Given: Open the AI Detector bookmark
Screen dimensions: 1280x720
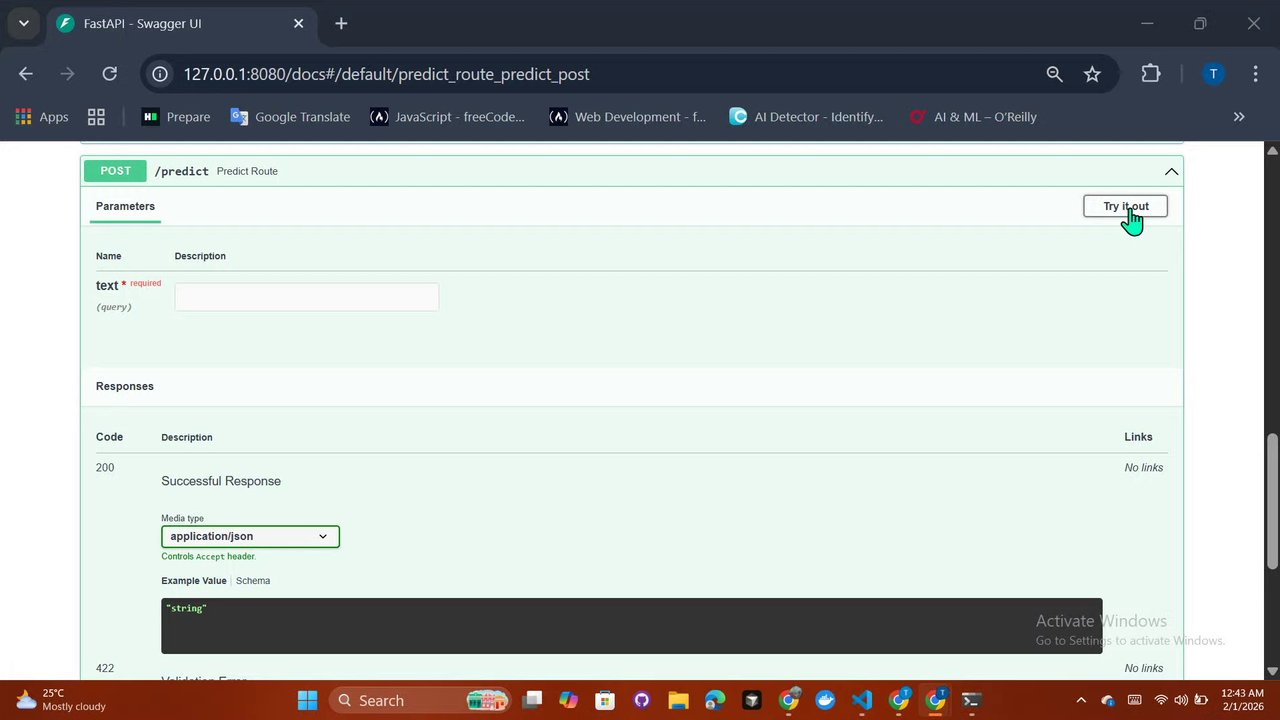Looking at the screenshot, I should tap(806, 117).
